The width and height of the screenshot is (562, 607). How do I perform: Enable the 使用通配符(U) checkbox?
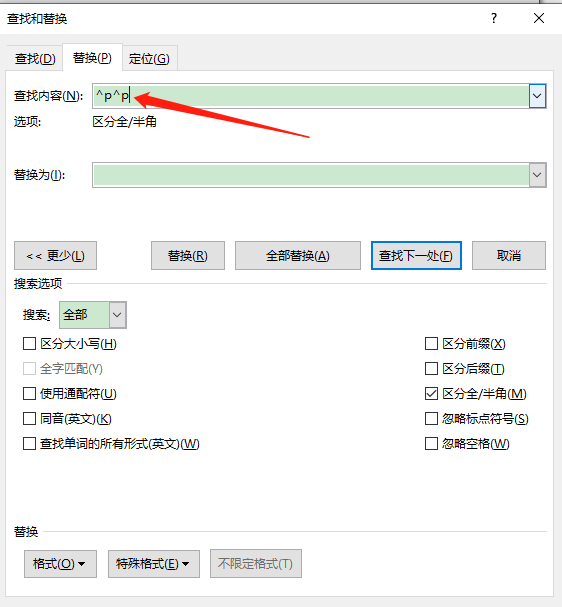[29, 394]
